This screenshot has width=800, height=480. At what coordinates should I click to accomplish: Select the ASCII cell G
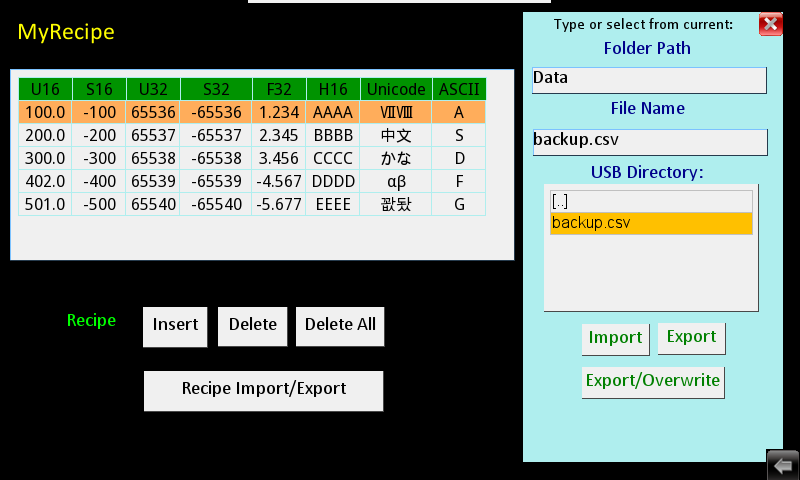coord(459,204)
